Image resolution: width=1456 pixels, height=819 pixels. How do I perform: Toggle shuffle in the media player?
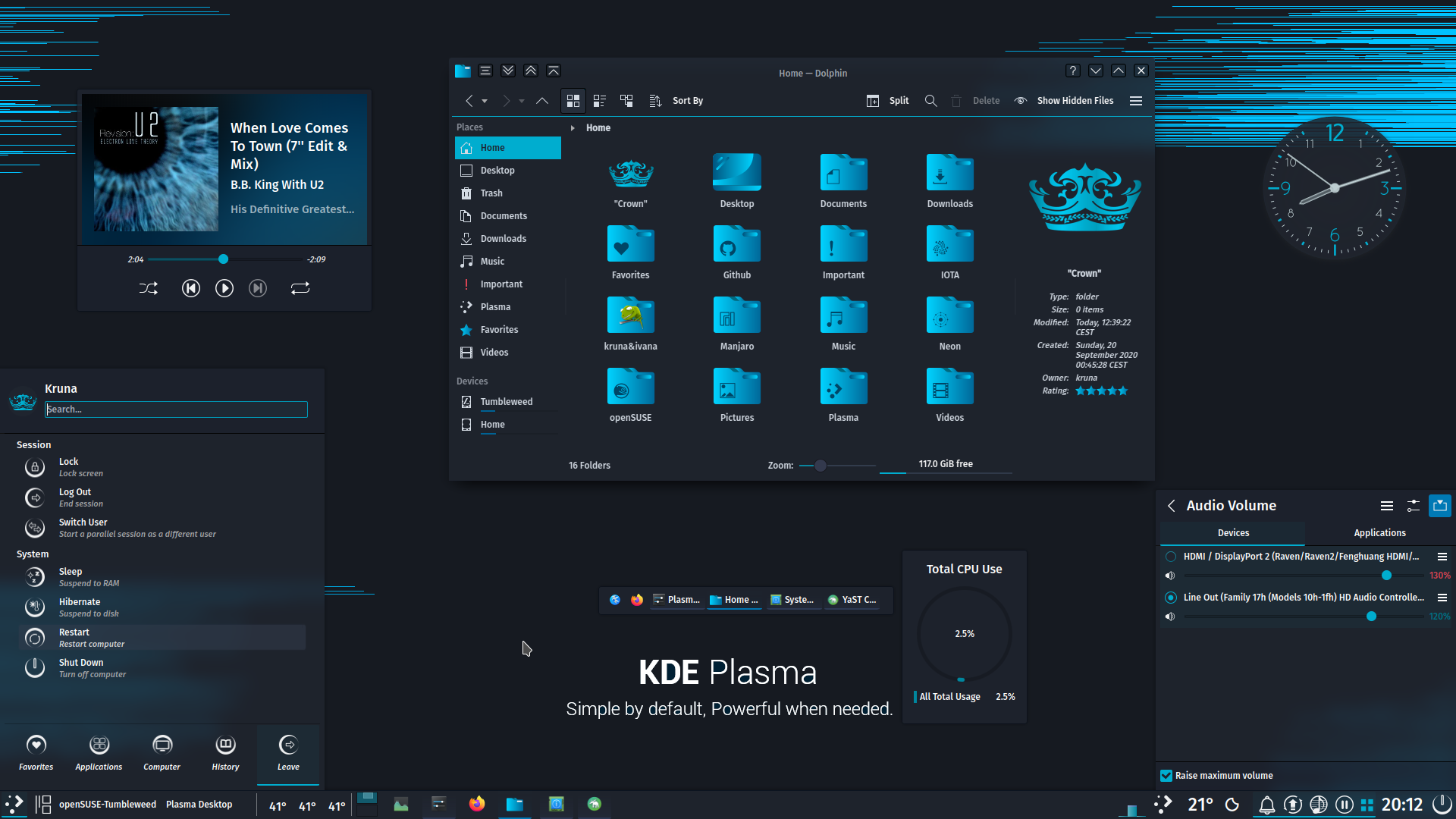click(149, 288)
